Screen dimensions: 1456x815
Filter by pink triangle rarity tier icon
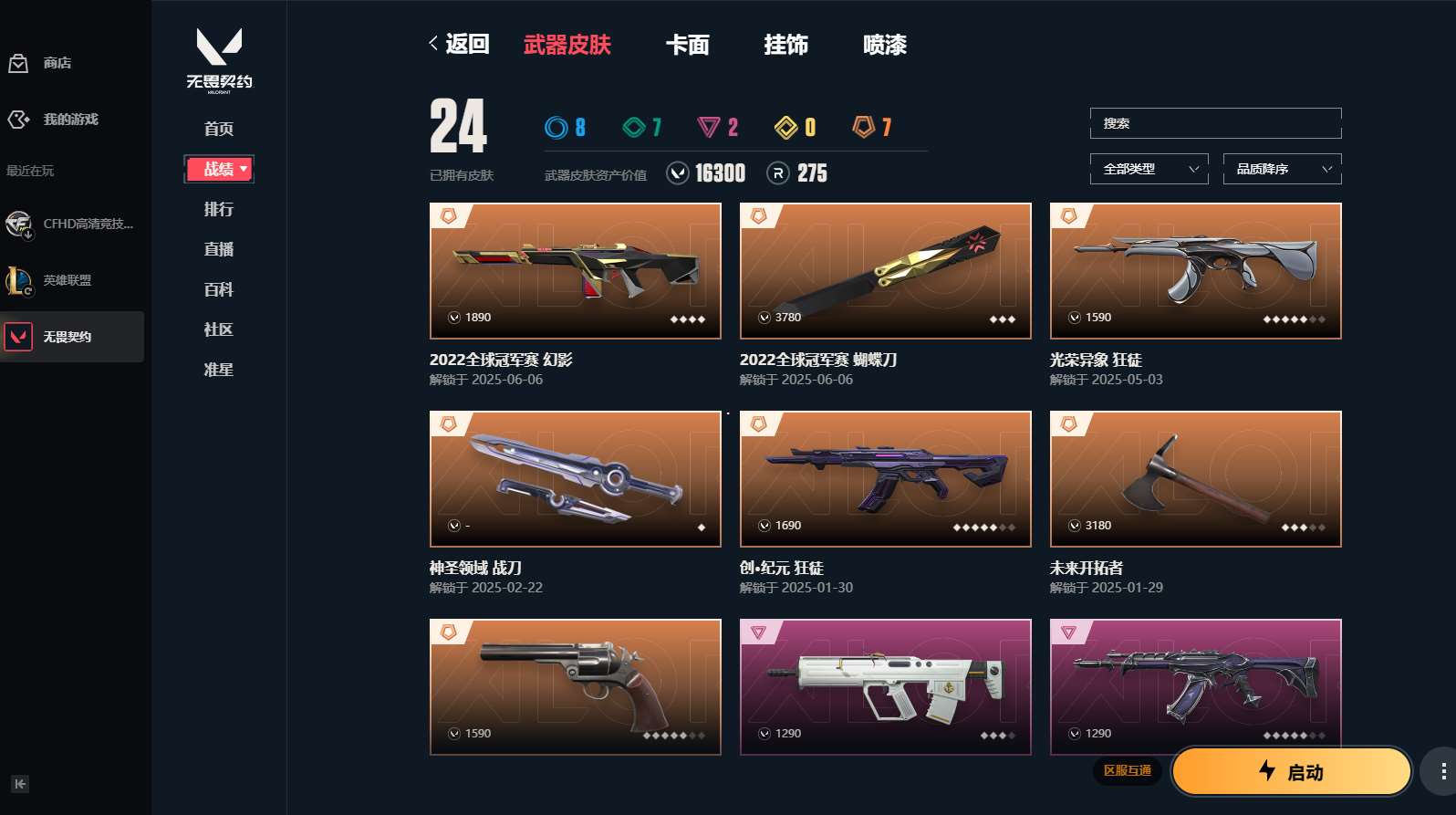coord(709,128)
